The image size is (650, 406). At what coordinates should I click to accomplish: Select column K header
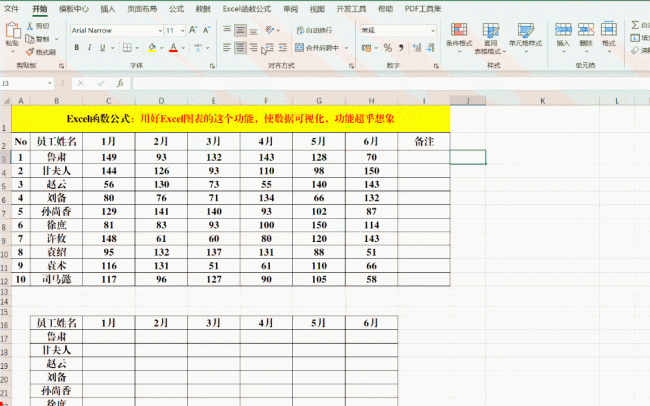tap(543, 101)
